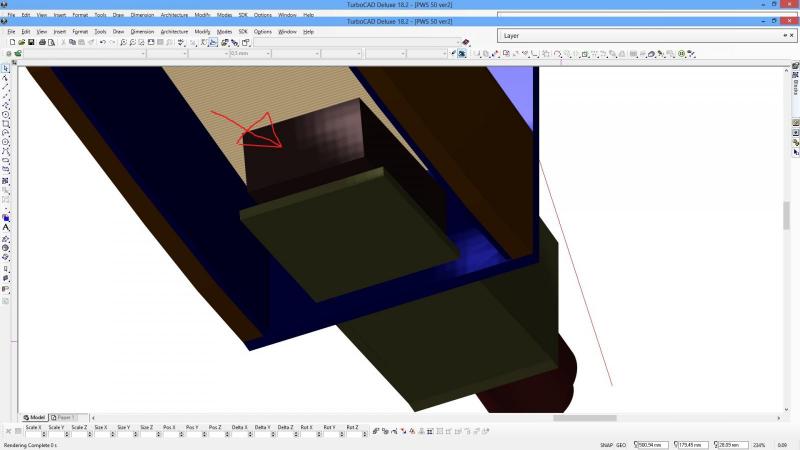Toggle SNAP mode in the status bar
The width and height of the screenshot is (800, 450).
click(606, 444)
